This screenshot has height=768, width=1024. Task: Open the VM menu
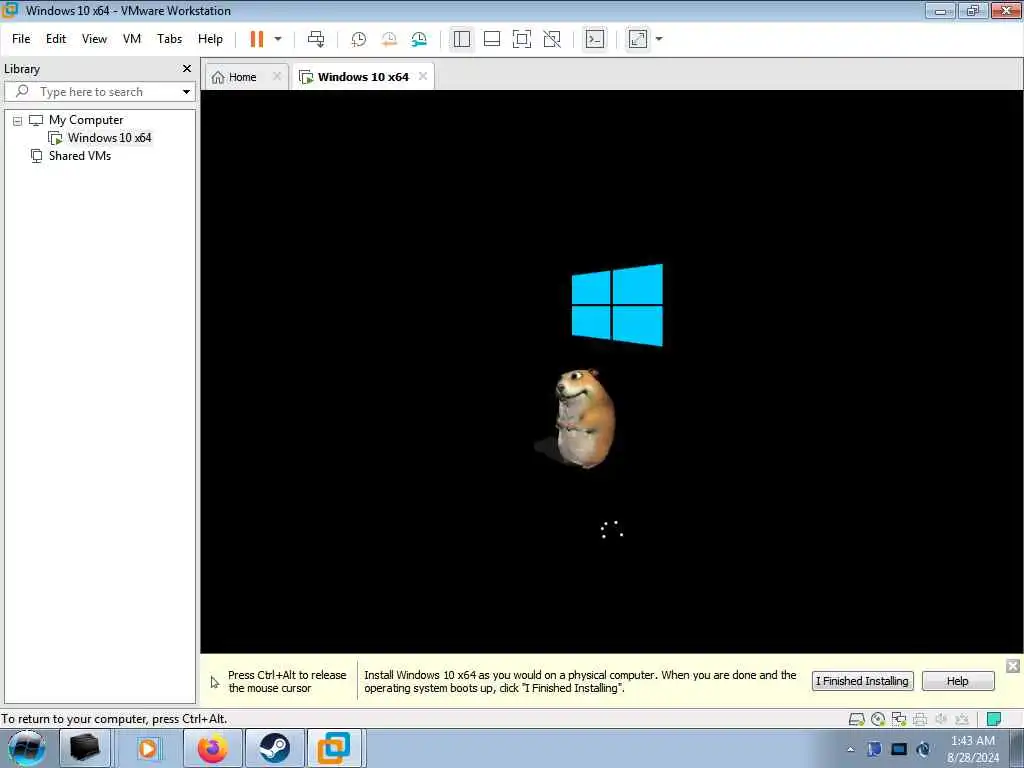tap(132, 39)
